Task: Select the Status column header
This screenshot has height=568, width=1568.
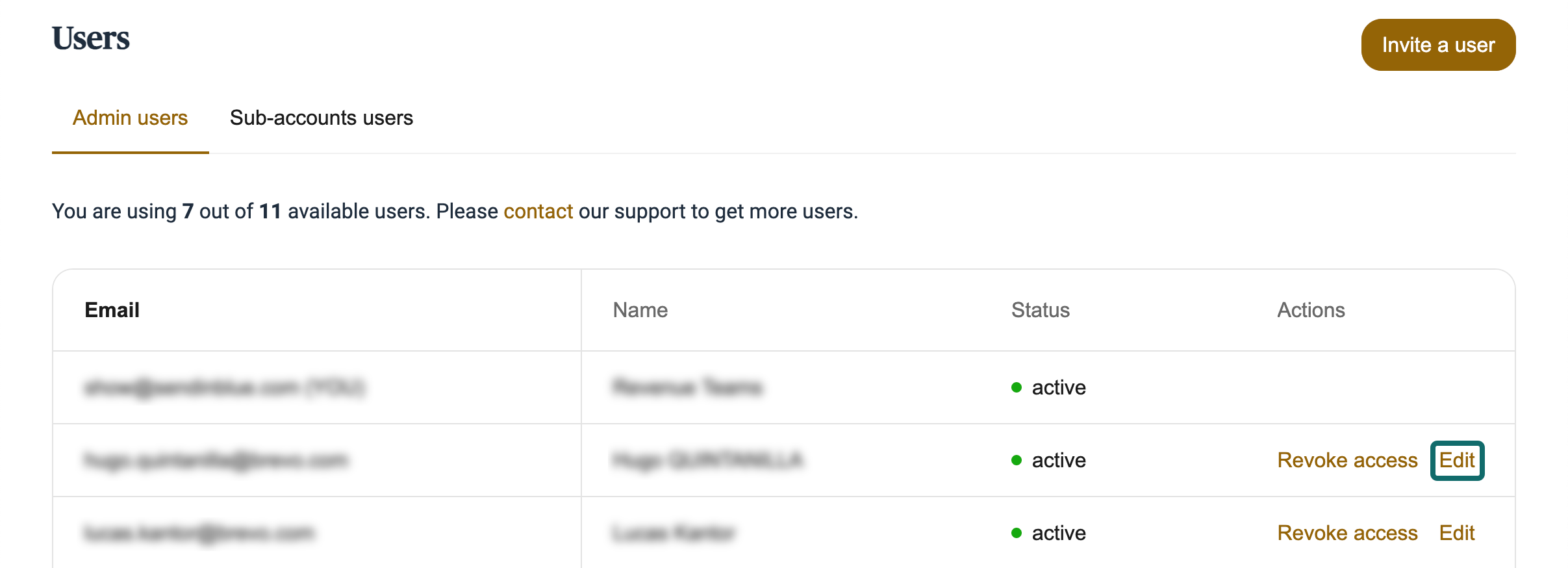Action: (x=1040, y=310)
